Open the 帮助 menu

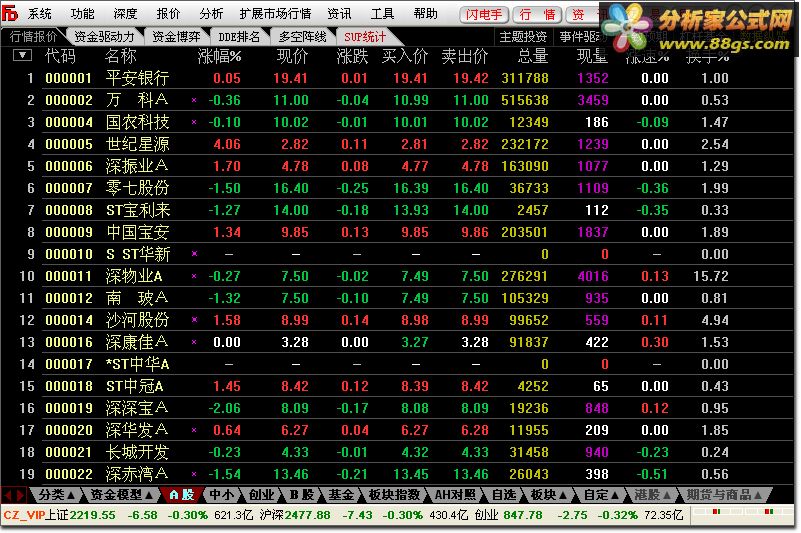(x=426, y=14)
